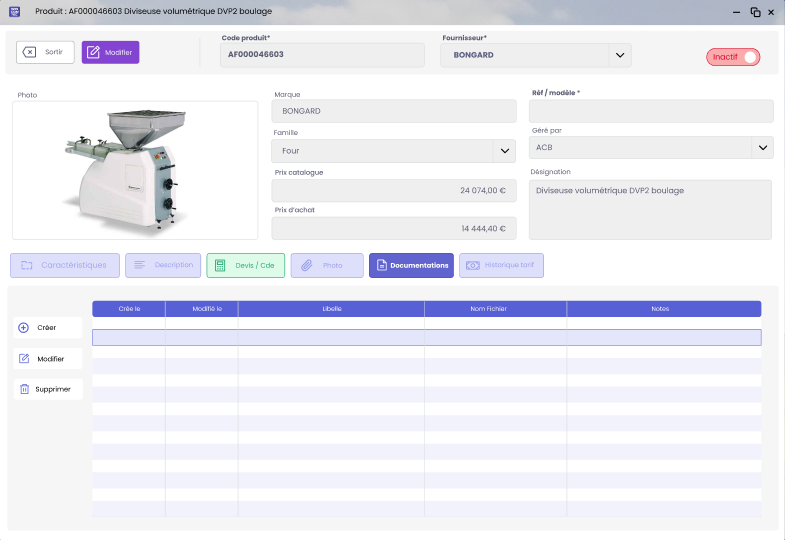Click the app logo icon in title bar

[x=14, y=11]
